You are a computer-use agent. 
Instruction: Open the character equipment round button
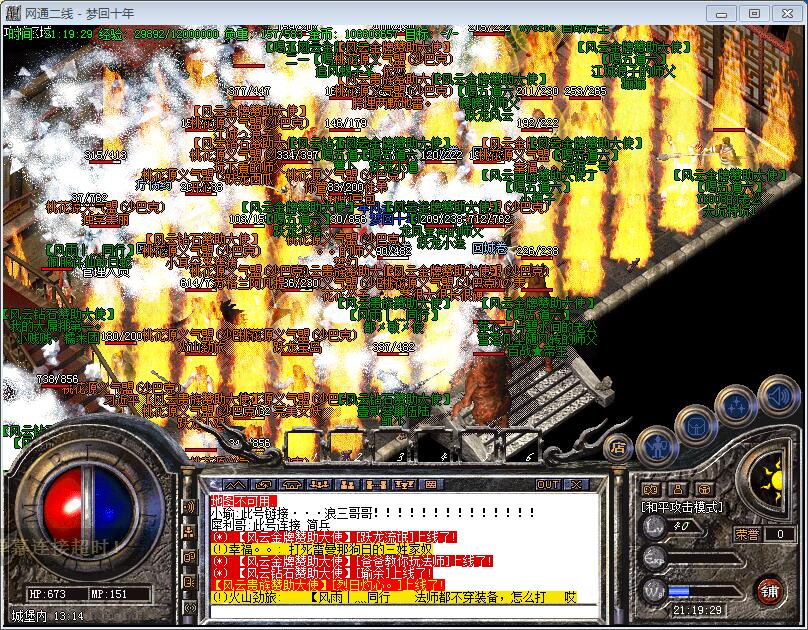[x=656, y=446]
